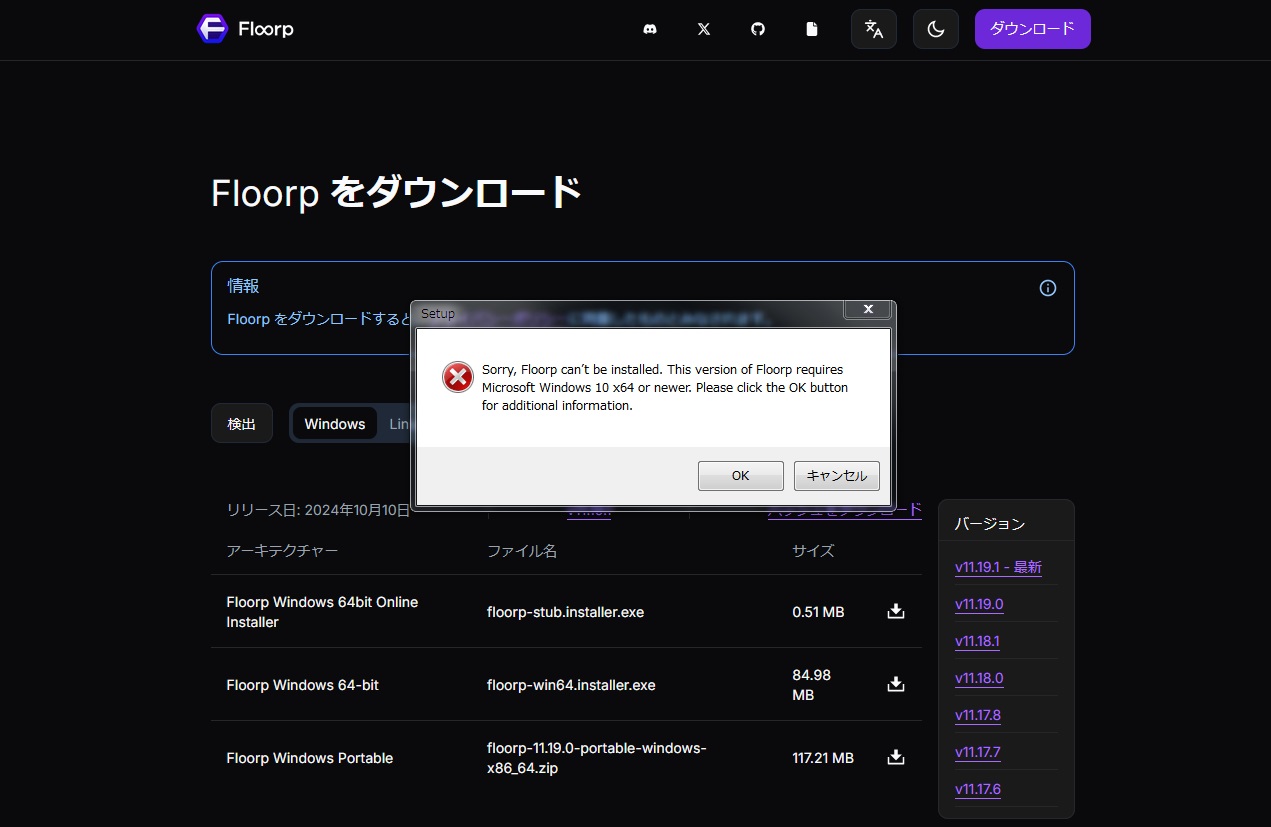Click the purple ダウンロード header button

1033,29
